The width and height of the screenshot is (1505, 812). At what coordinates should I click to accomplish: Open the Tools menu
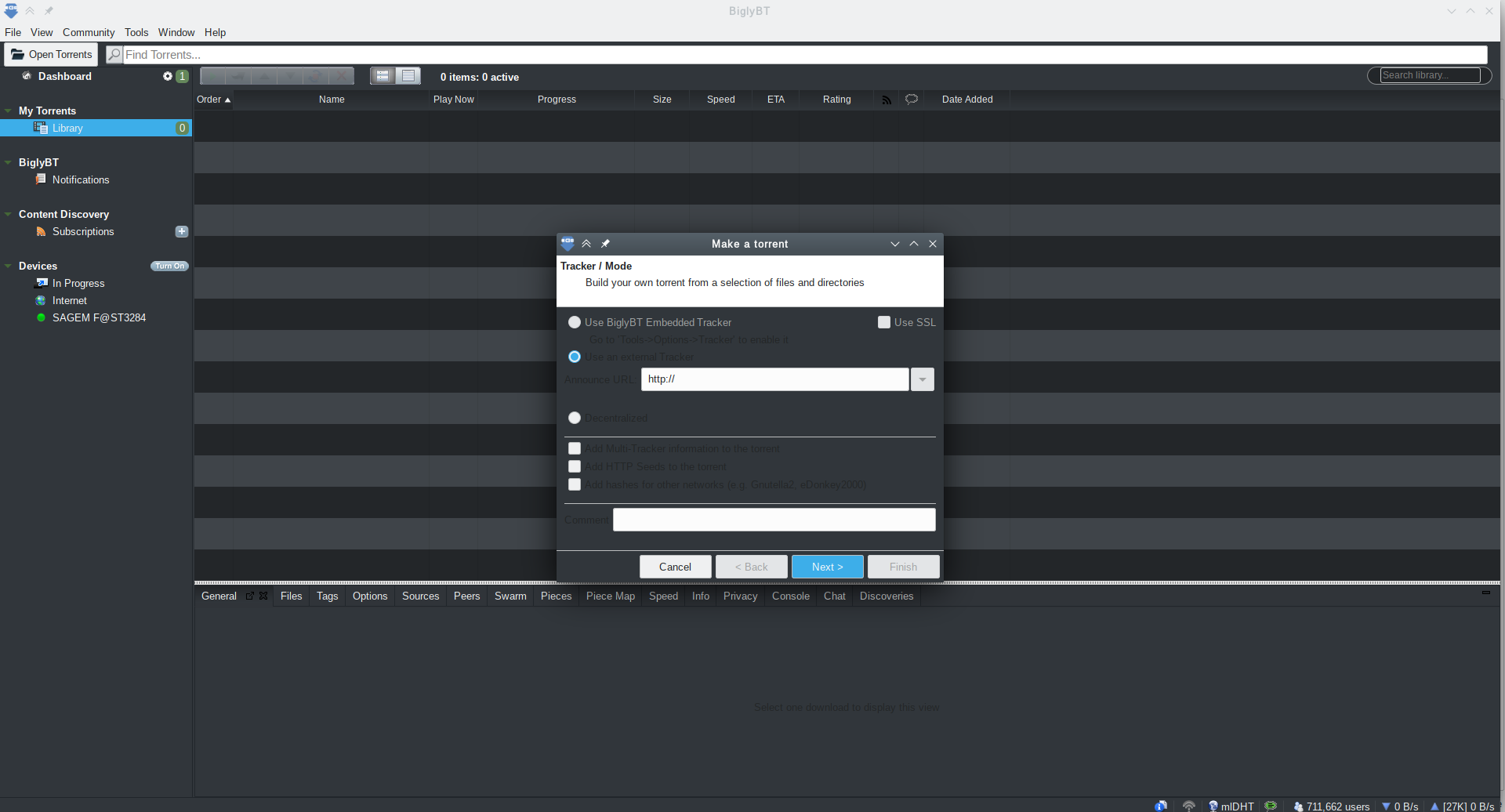click(x=136, y=32)
